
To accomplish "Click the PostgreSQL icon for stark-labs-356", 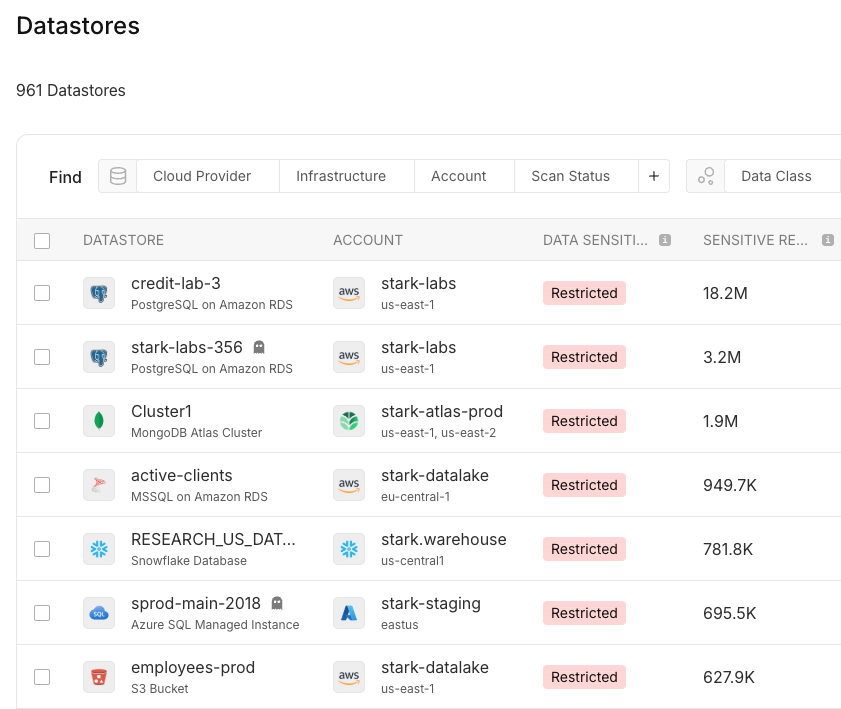I will pos(99,357).
